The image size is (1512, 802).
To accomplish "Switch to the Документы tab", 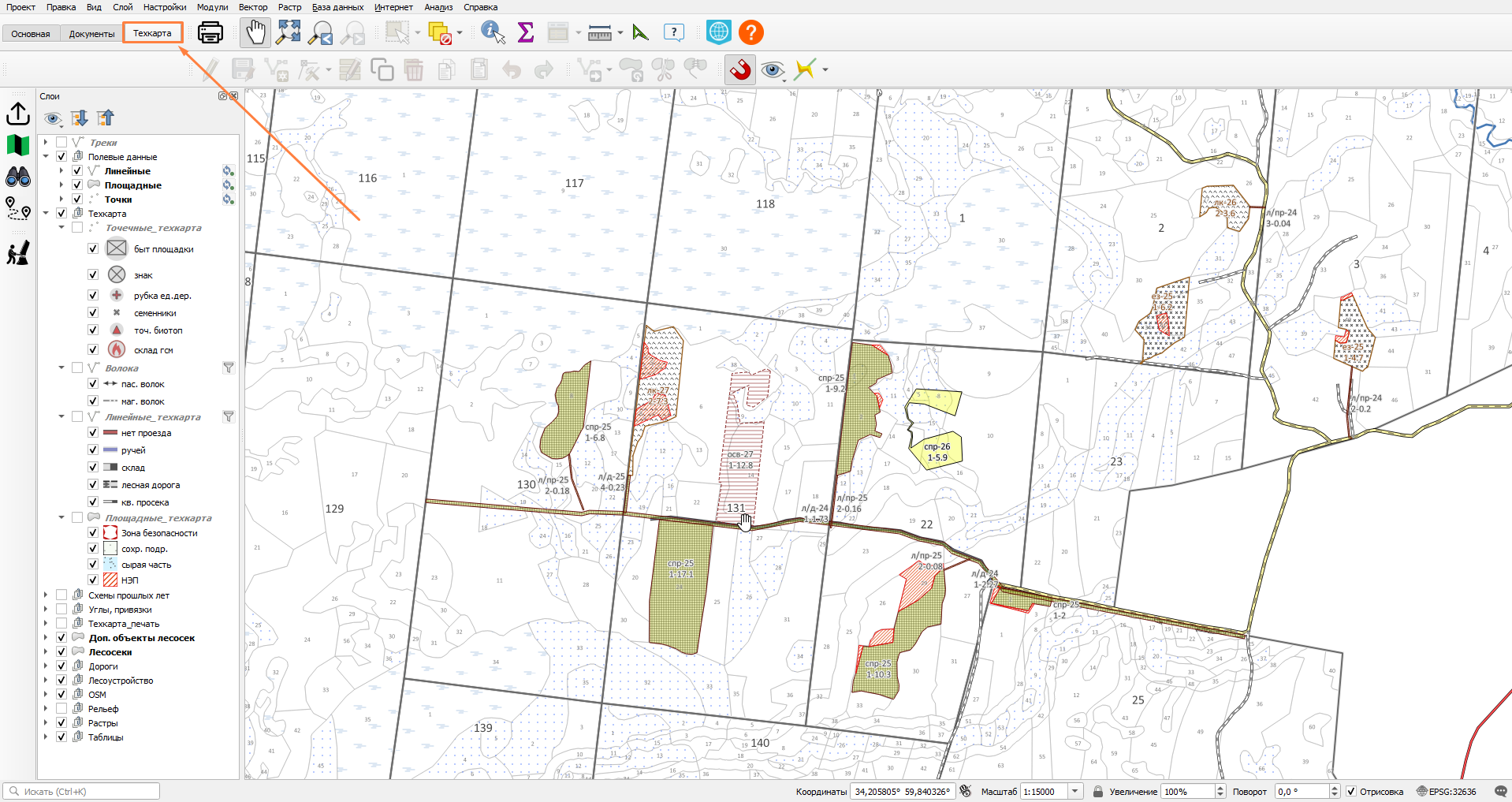I will 91,34.
